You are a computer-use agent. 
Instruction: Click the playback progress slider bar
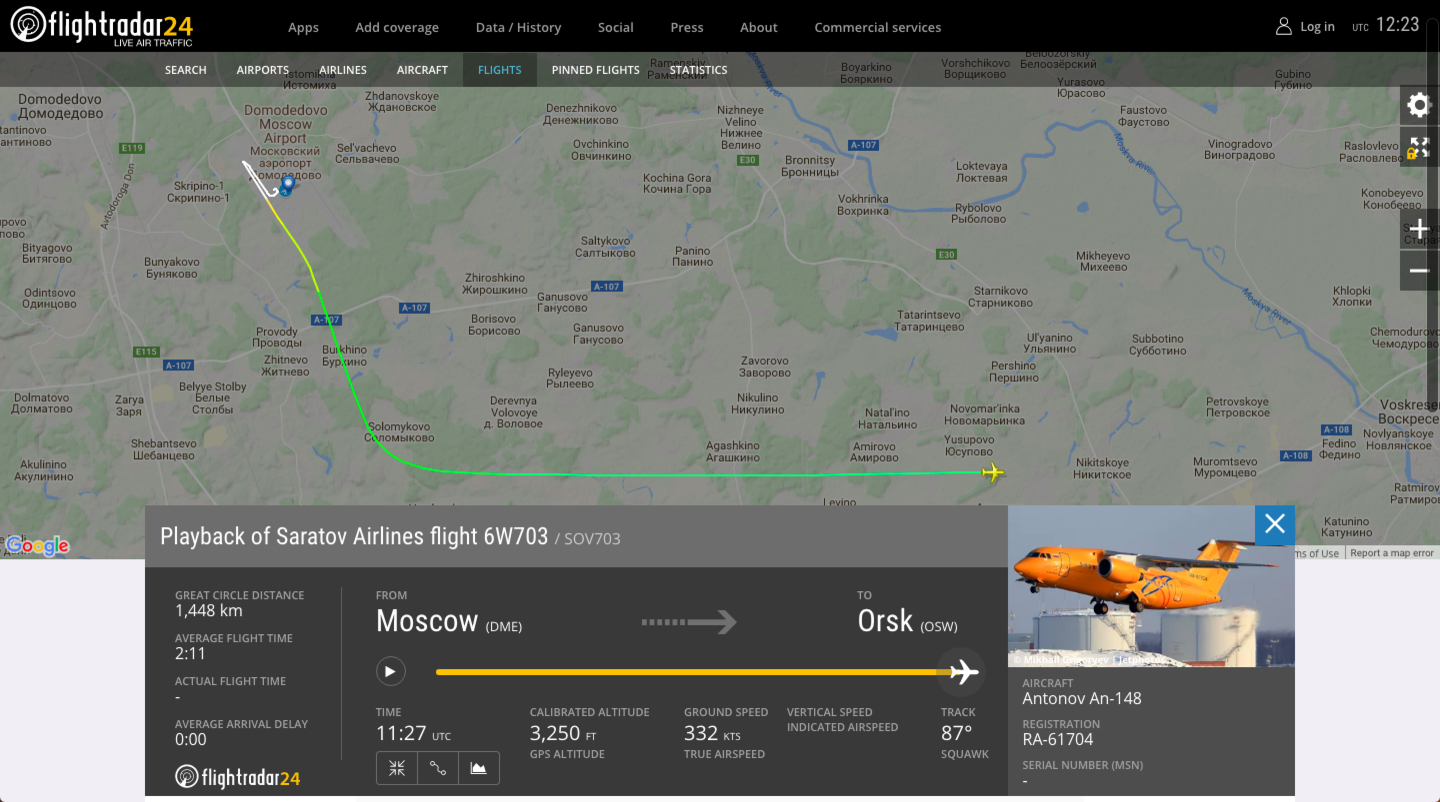[694, 672]
